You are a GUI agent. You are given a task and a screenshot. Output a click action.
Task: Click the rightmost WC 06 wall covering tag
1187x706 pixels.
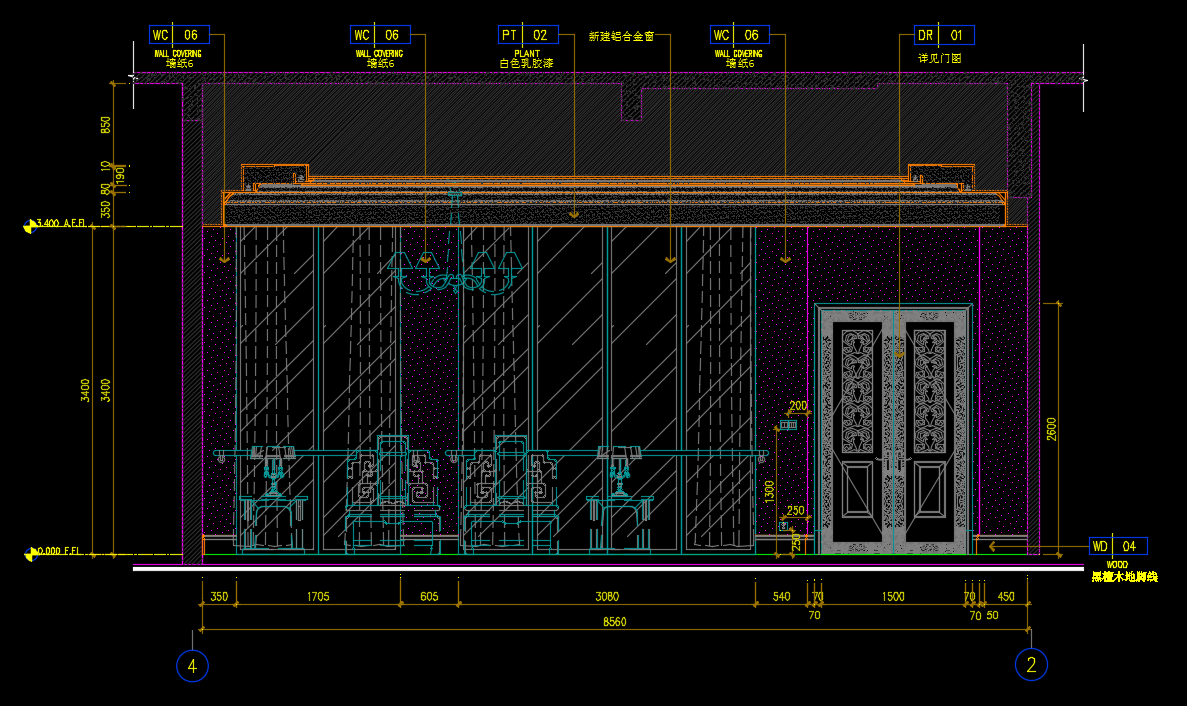[740, 35]
